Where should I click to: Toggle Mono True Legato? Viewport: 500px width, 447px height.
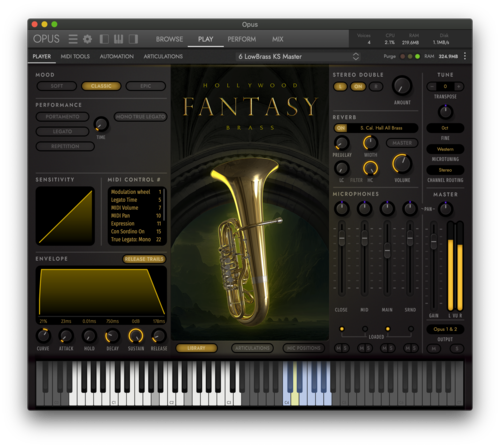[141, 117]
